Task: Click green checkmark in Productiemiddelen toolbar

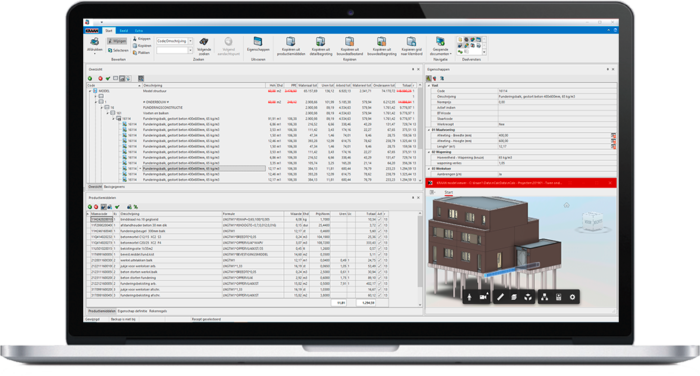Action: (117, 207)
